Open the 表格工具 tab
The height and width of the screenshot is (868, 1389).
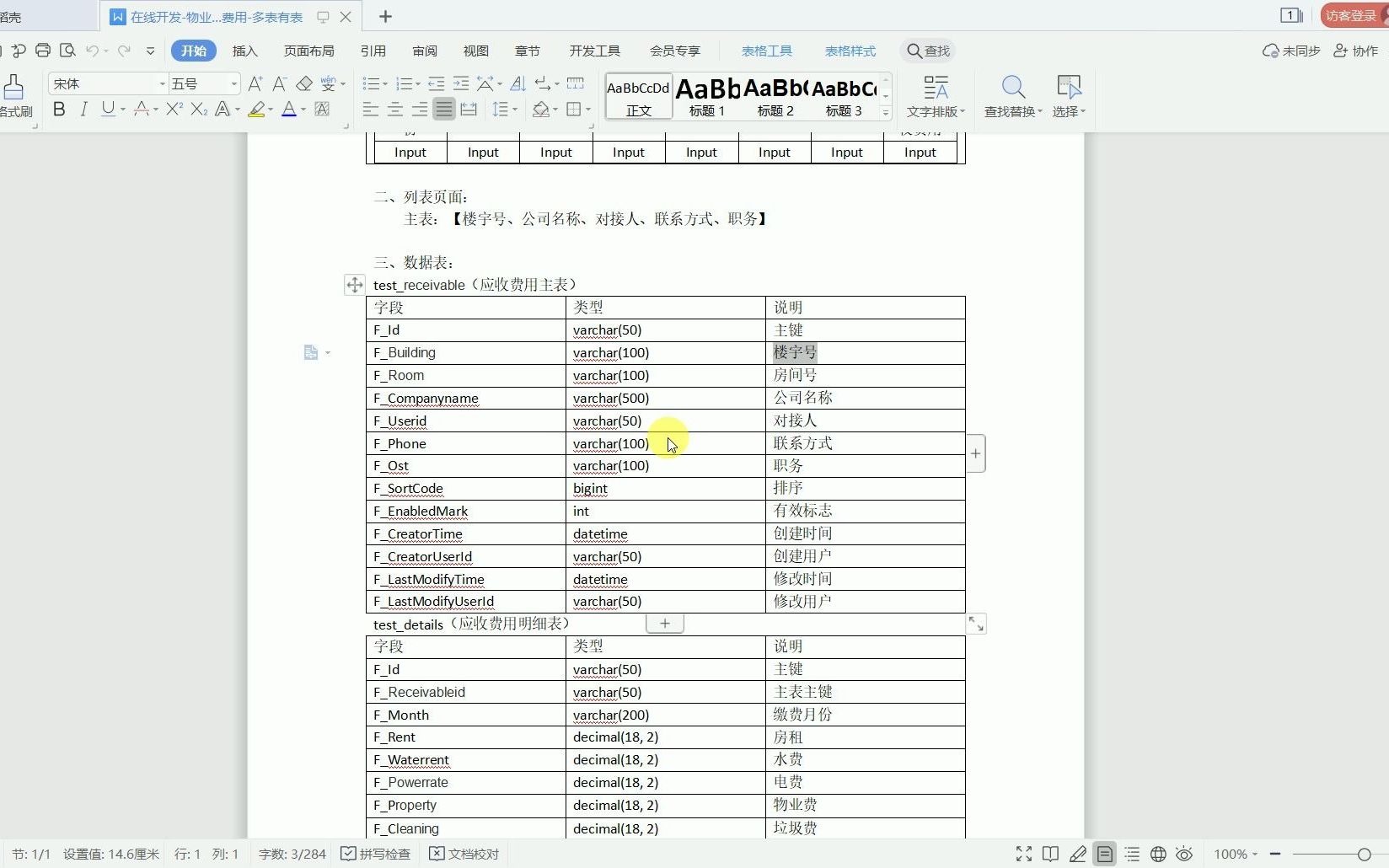tap(766, 51)
